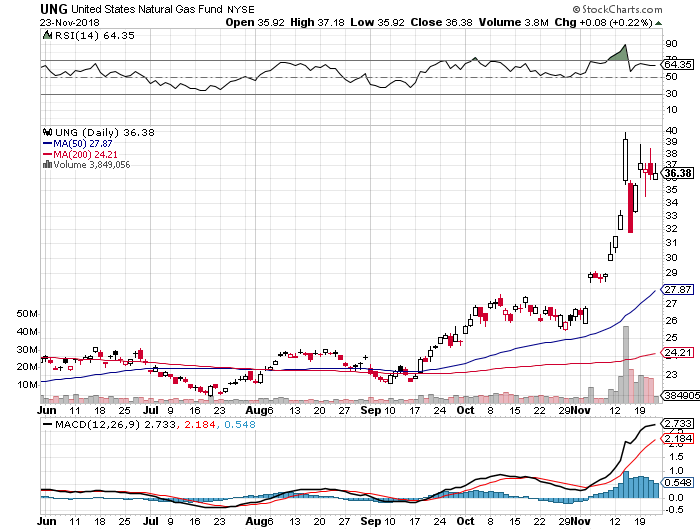
Task: Click the United States Natural Gas Fund name
Action: click(147, 9)
